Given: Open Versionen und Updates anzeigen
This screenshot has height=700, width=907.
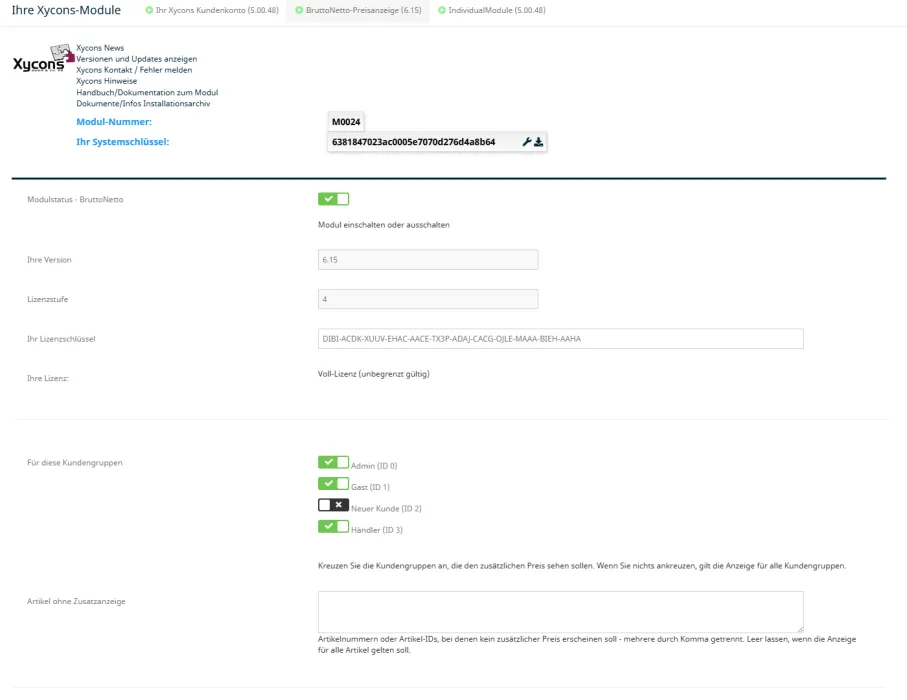Looking at the screenshot, I should [137, 58].
